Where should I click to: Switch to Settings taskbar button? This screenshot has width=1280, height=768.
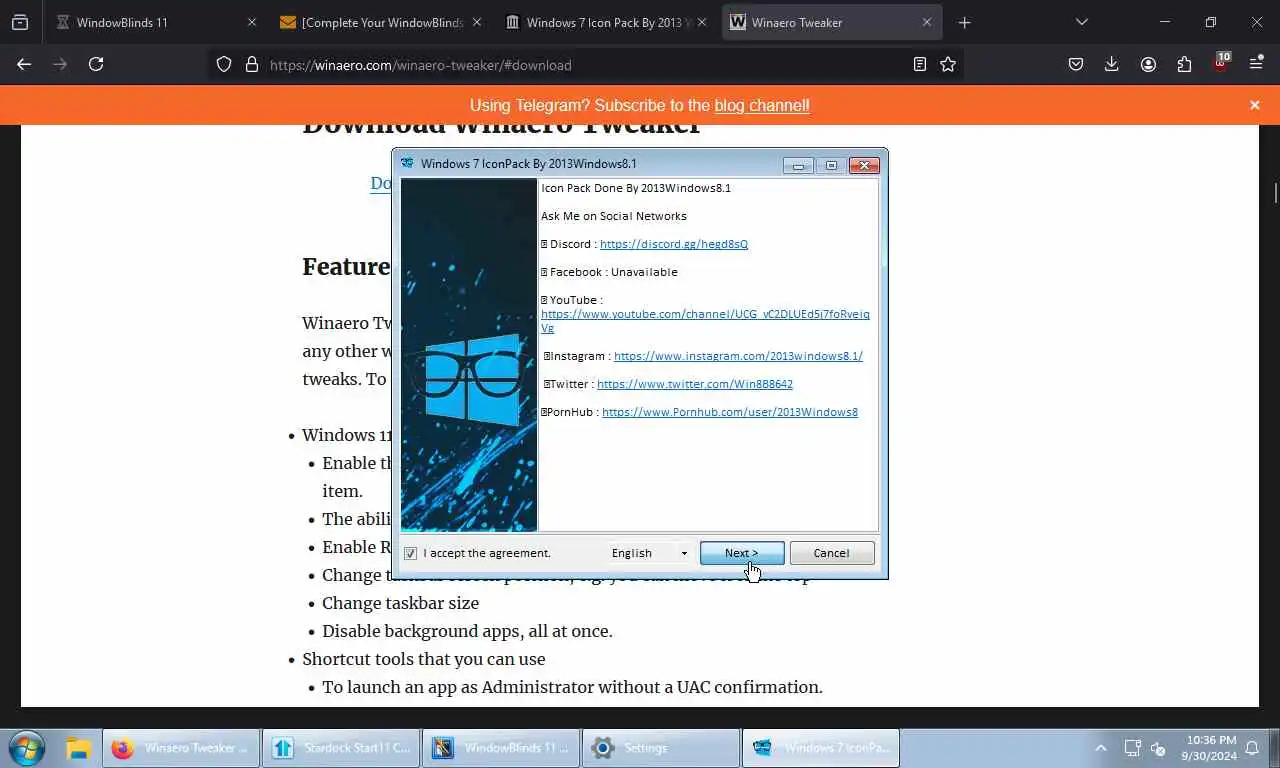tap(660, 748)
